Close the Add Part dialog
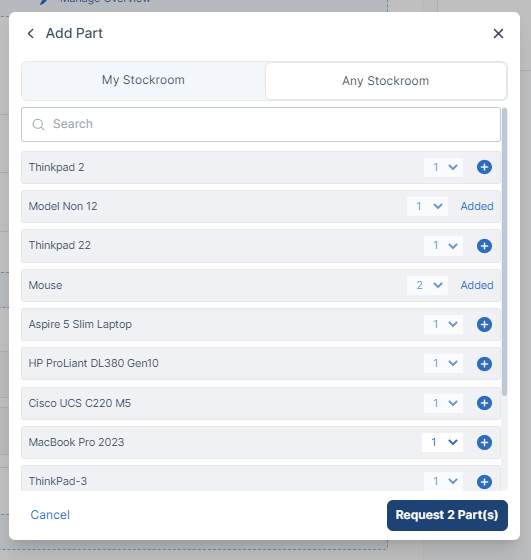Image resolution: width=531 pixels, height=560 pixels. point(498,34)
